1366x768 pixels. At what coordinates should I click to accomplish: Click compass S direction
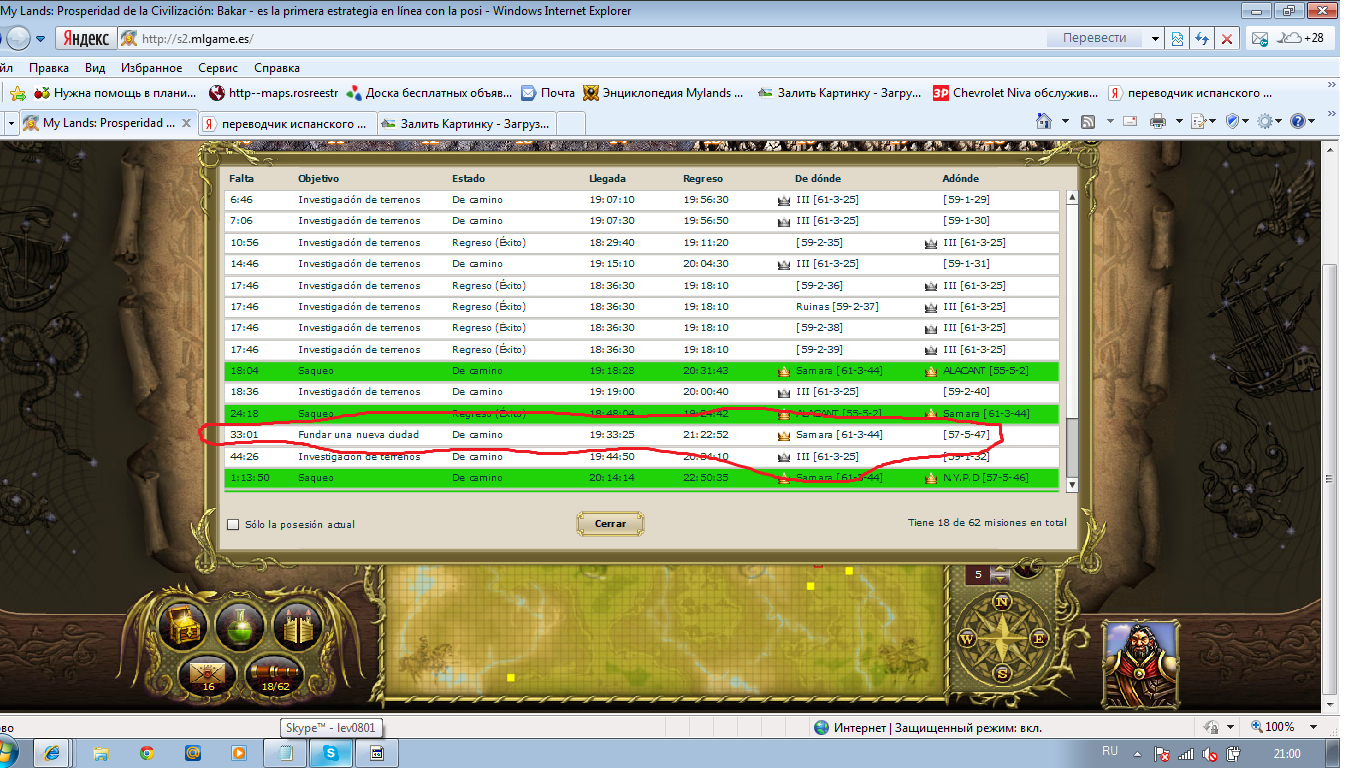tap(1002, 674)
